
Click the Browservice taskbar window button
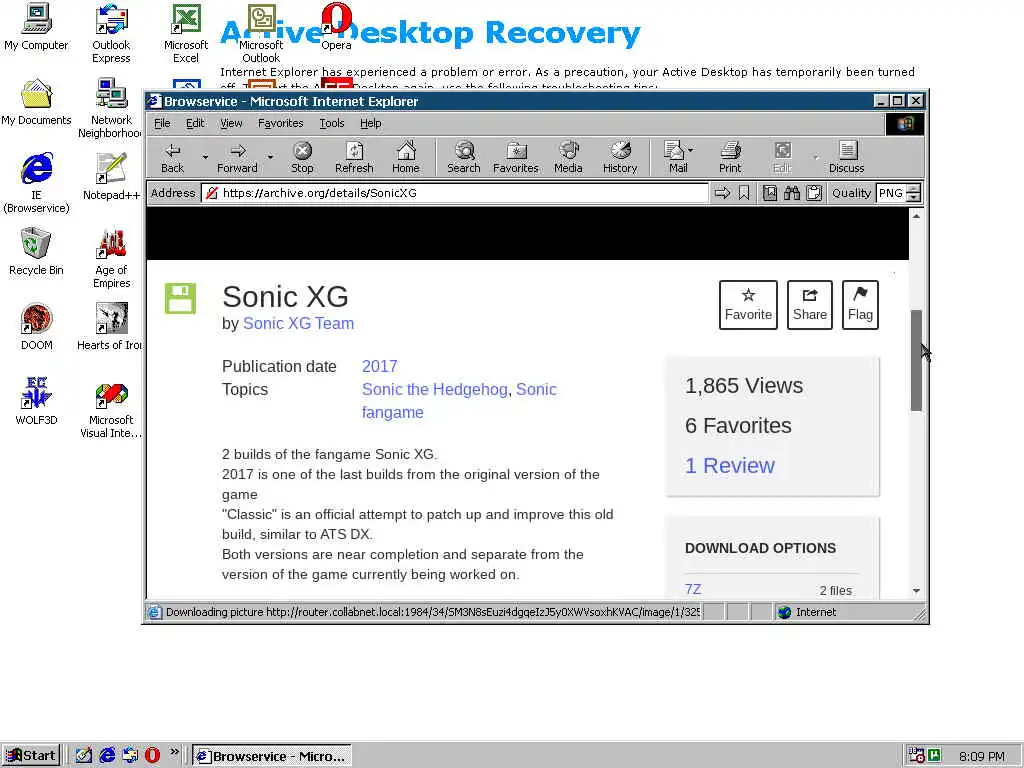tap(272, 756)
